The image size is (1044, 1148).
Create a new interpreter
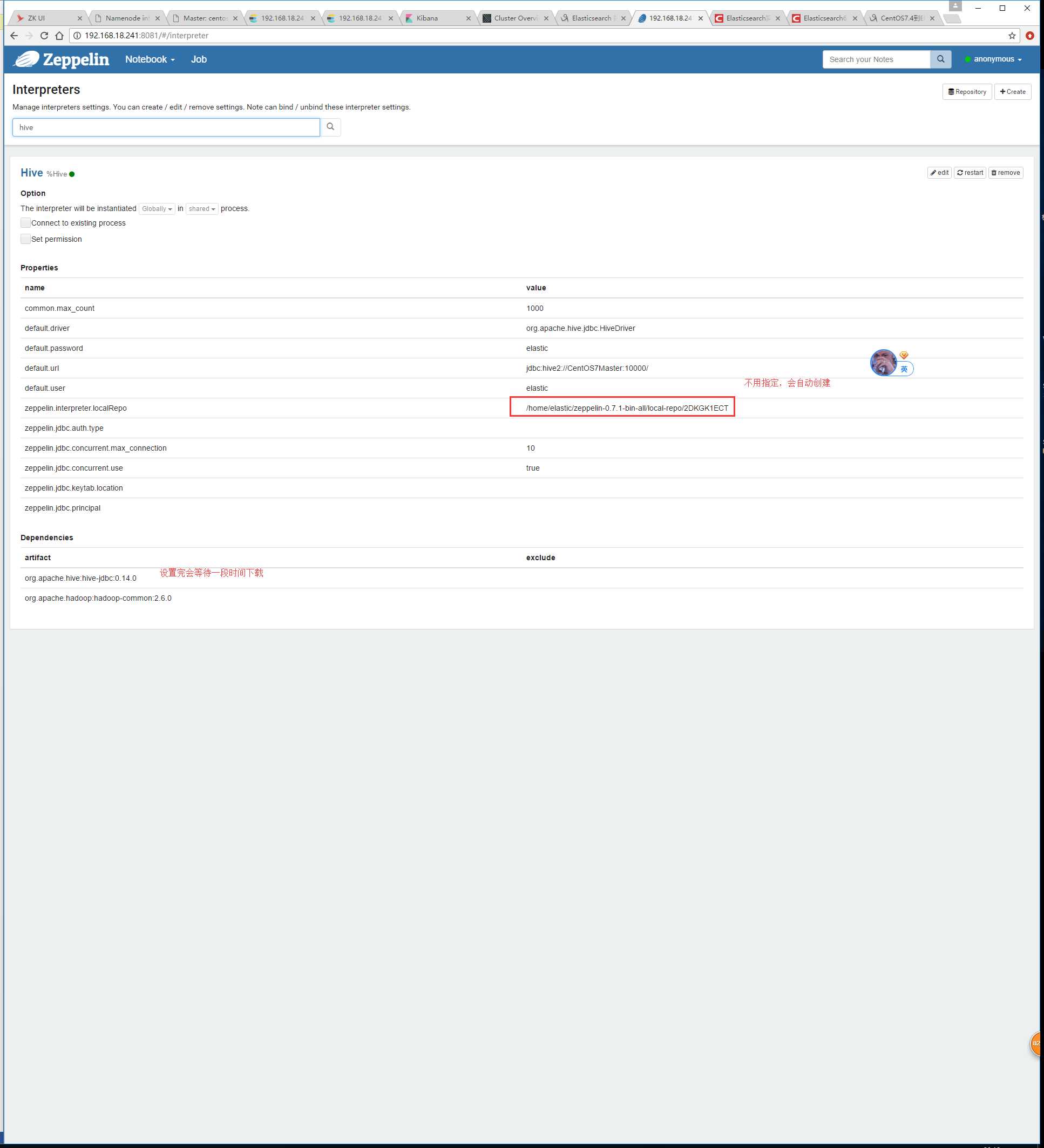(x=1012, y=92)
